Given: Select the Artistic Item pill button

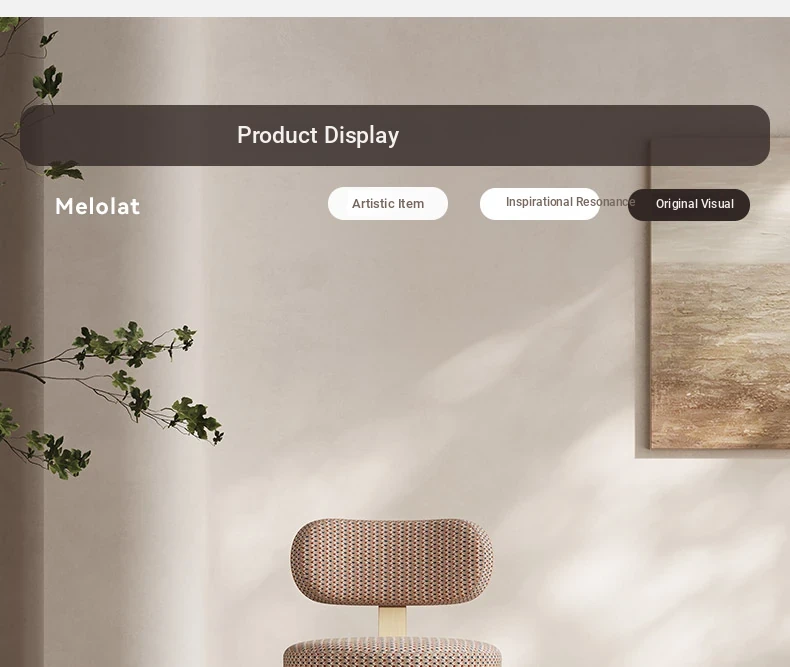Looking at the screenshot, I should click(x=387, y=204).
